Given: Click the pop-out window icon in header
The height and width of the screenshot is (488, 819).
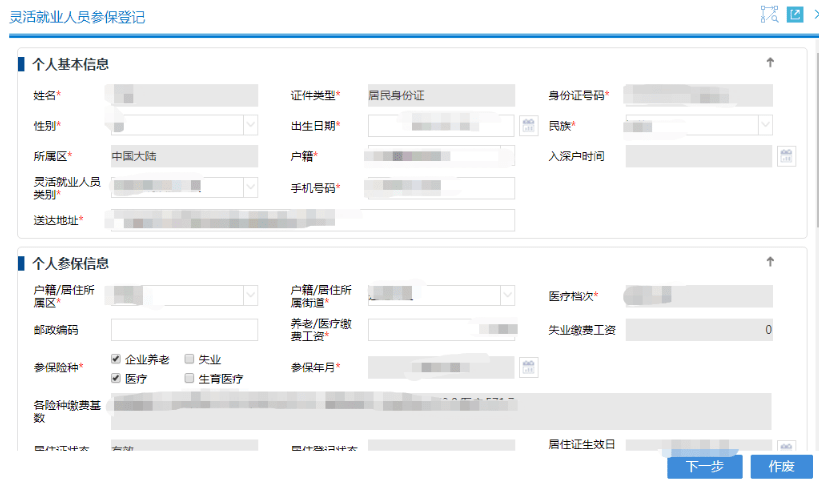Looking at the screenshot, I should click(795, 15).
